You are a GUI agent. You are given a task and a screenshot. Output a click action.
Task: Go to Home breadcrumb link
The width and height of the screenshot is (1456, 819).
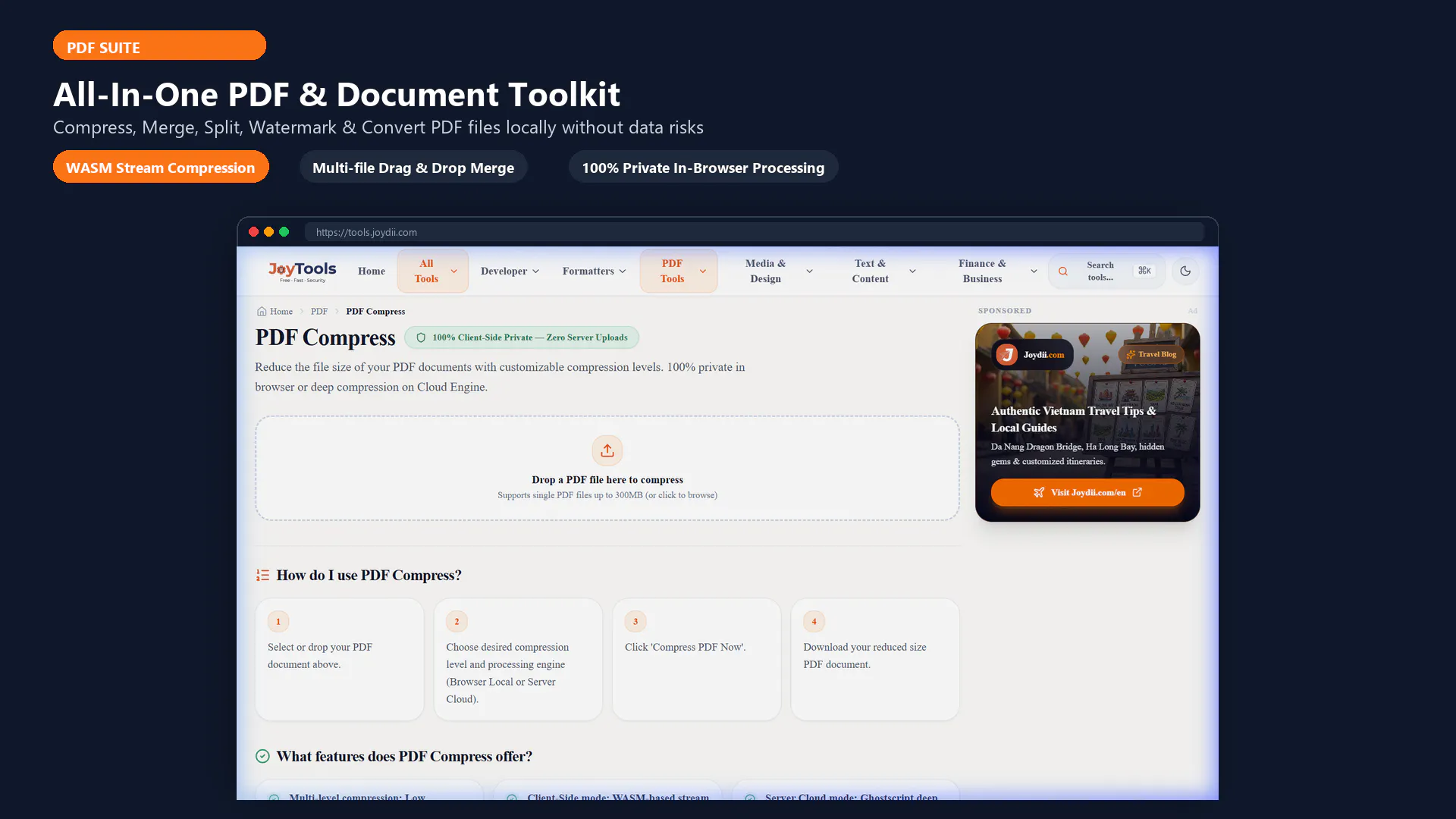pos(281,312)
